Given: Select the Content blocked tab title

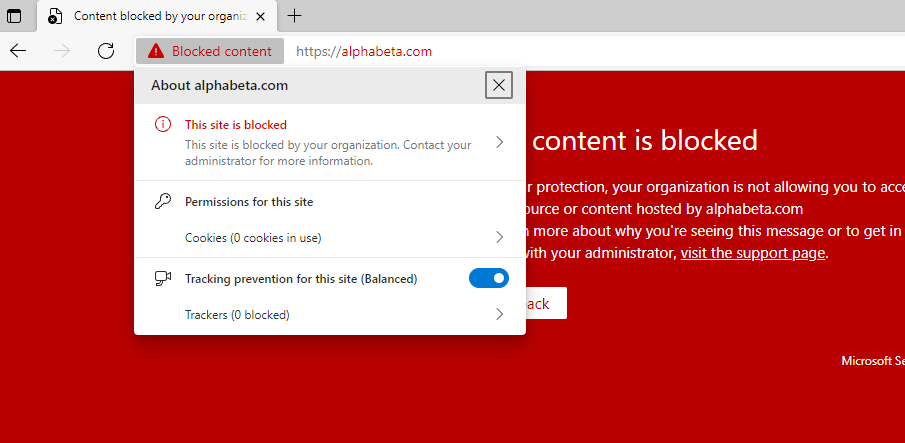Looking at the screenshot, I should tap(160, 16).
